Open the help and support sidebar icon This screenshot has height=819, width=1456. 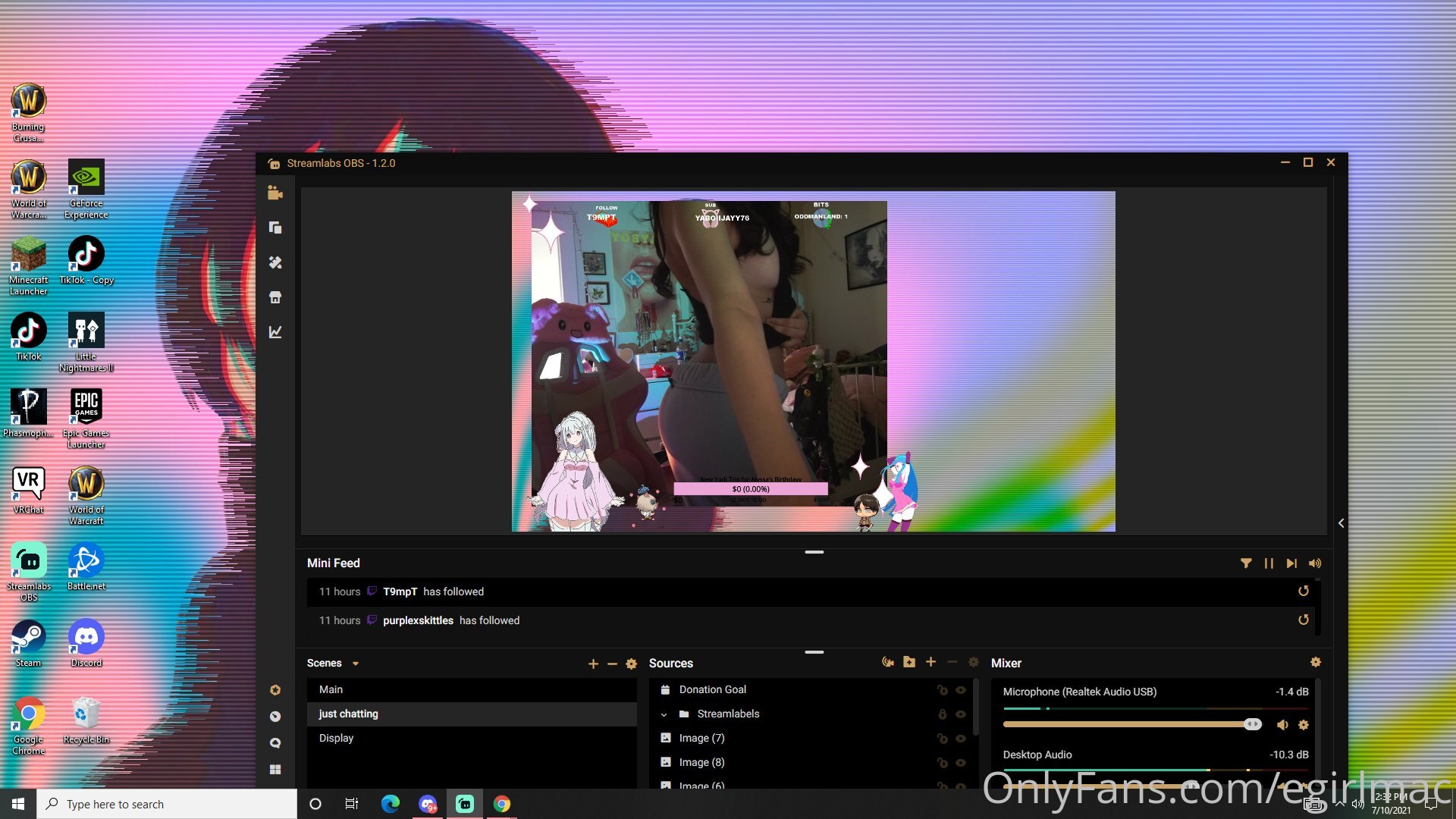pyautogui.click(x=275, y=743)
